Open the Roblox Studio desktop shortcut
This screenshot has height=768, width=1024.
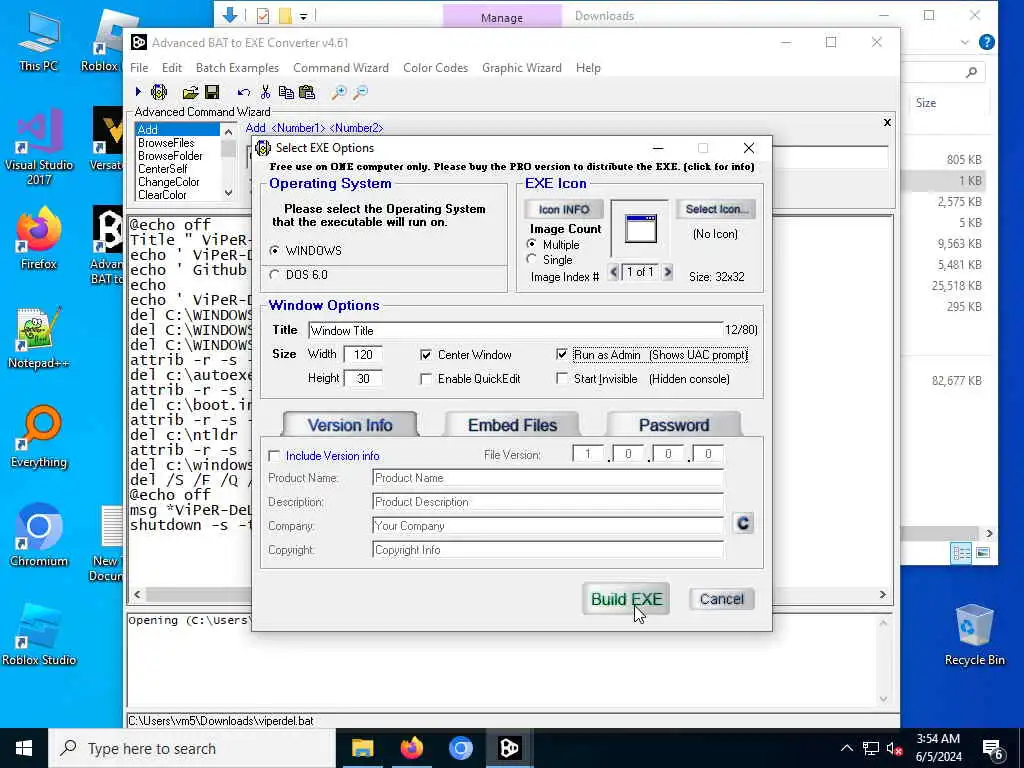[39, 634]
